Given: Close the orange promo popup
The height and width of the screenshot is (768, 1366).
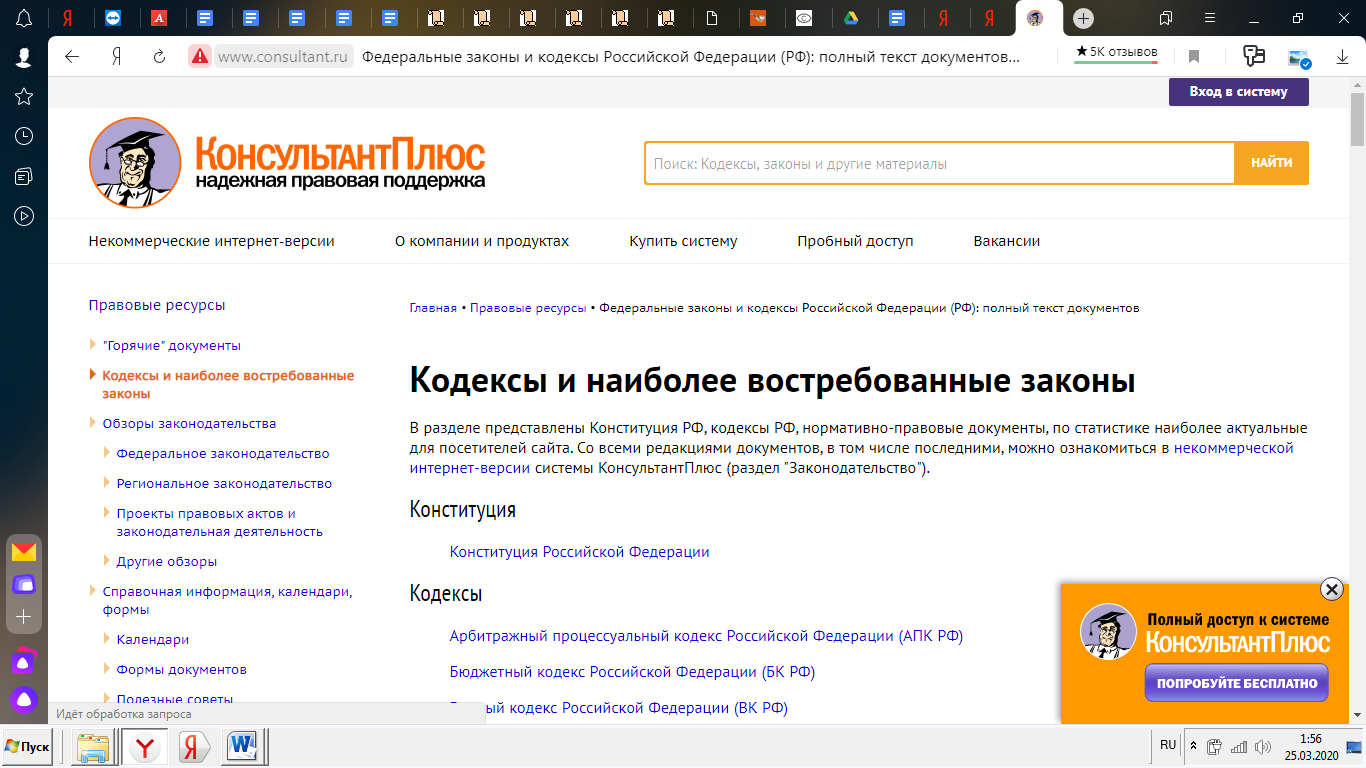Looking at the screenshot, I should tap(1331, 589).
